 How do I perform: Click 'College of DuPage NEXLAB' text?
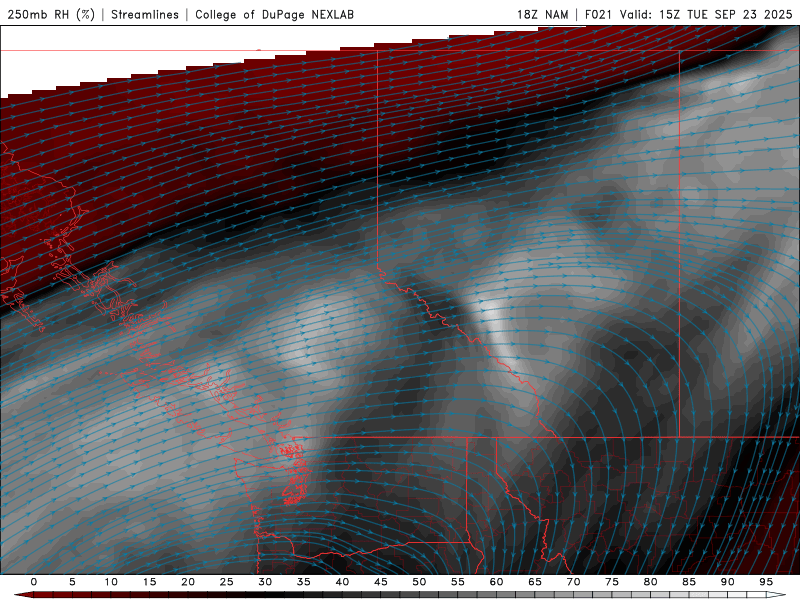point(274,14)
